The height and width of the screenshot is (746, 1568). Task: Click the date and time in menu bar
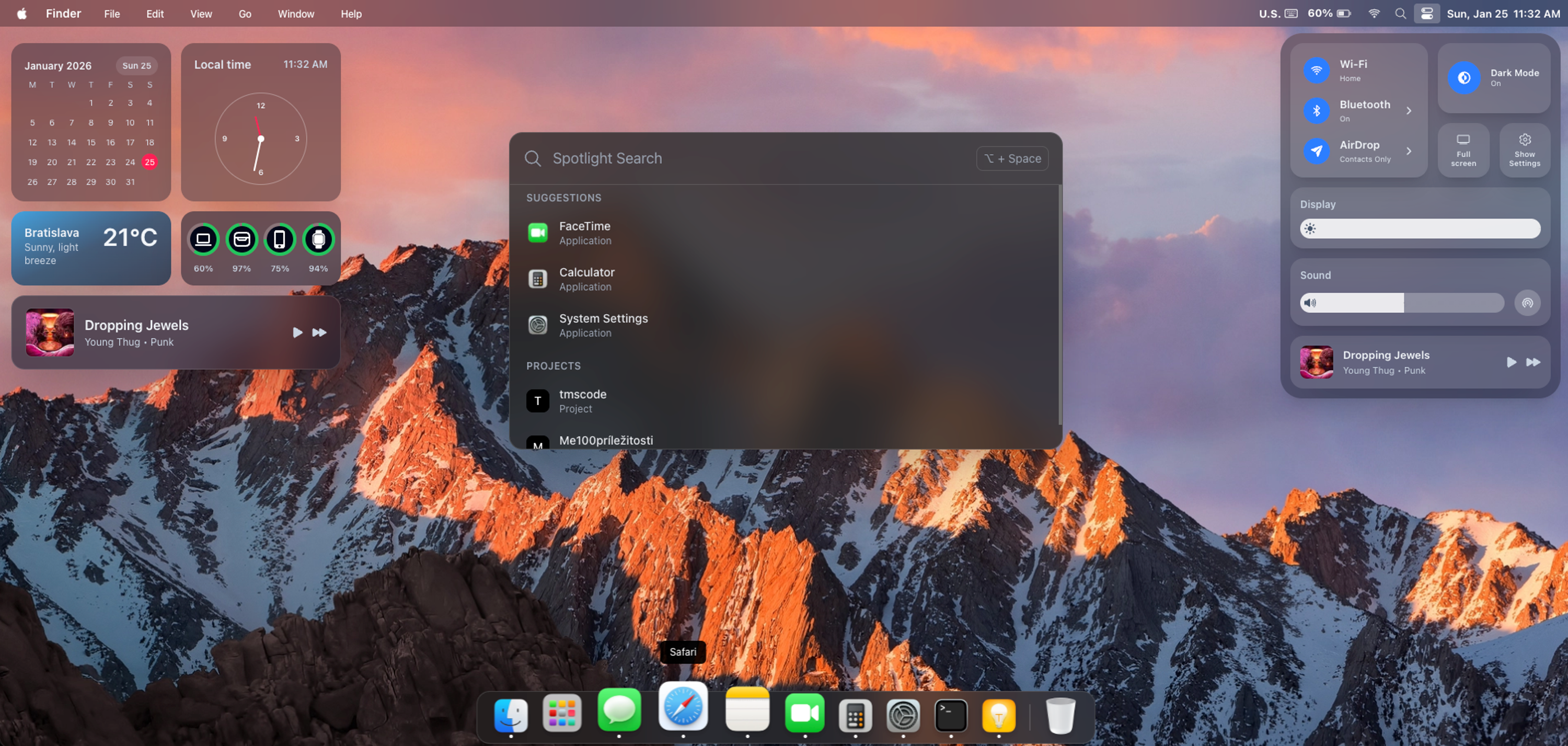[1503, 14]
